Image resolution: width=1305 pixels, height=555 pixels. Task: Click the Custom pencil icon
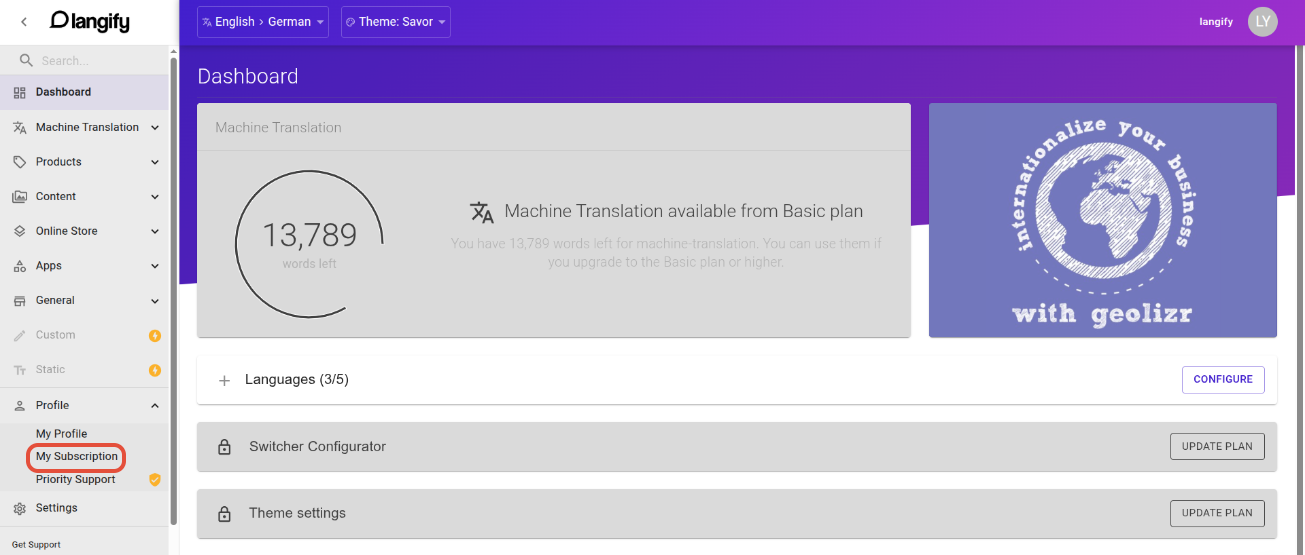tap(19, 335)
